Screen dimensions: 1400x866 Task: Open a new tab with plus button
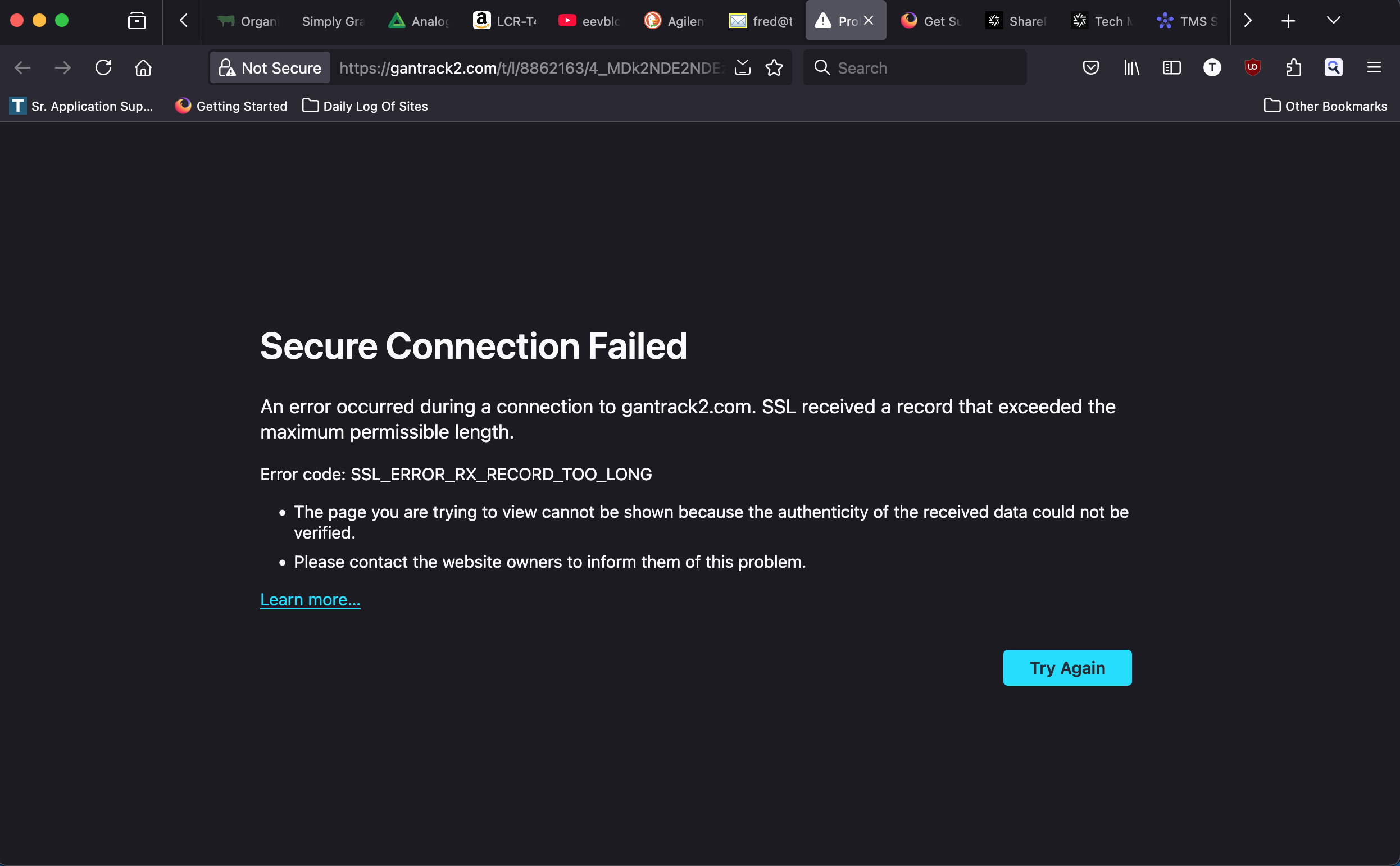pyautogui.click(x=1288, y=21)
